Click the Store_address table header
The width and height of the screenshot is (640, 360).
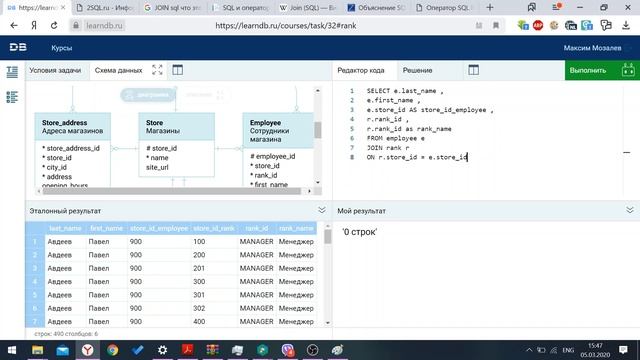point(73,127)
